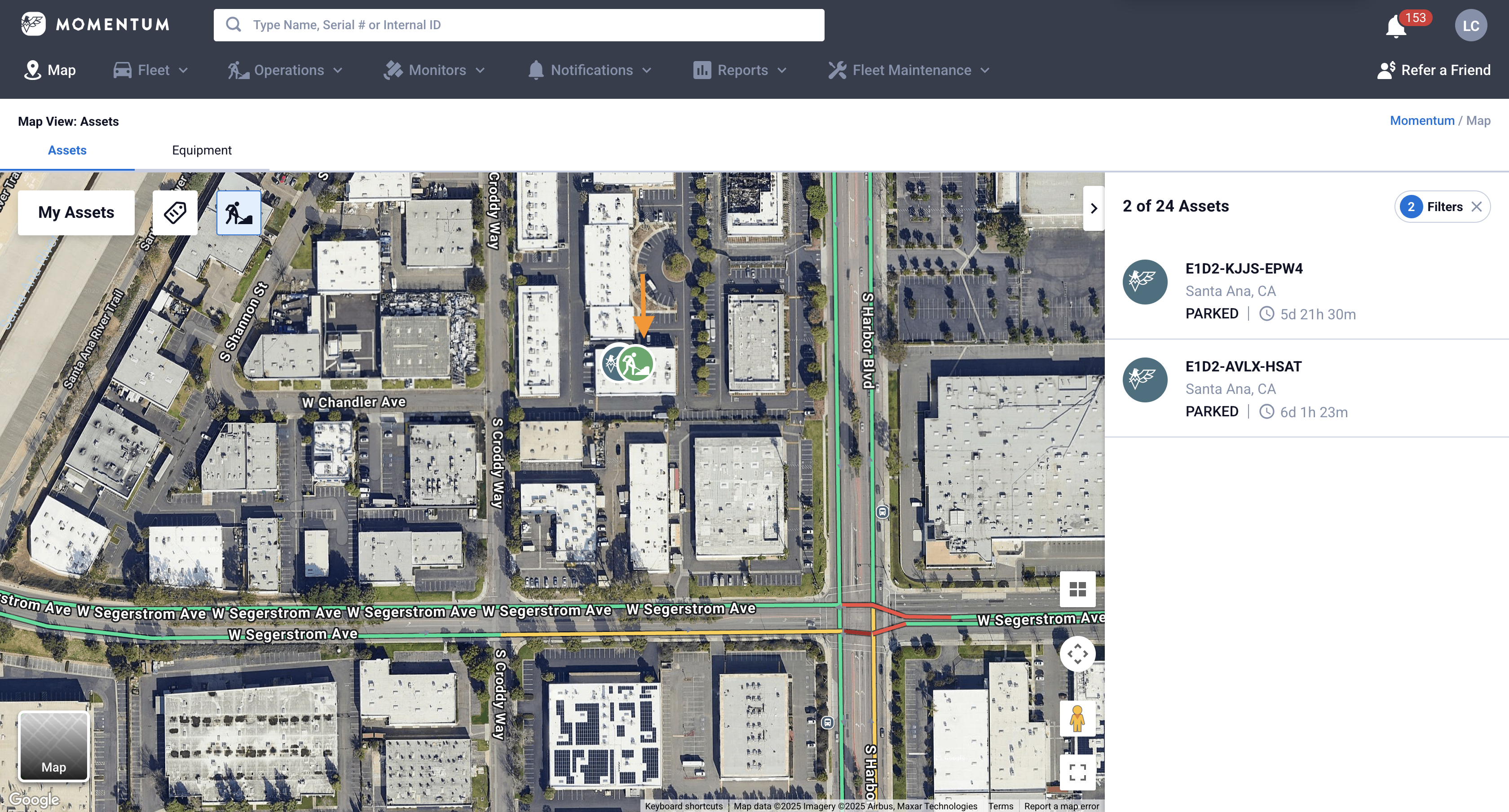Click the notifications bell icon

(x=1395, y=27)
